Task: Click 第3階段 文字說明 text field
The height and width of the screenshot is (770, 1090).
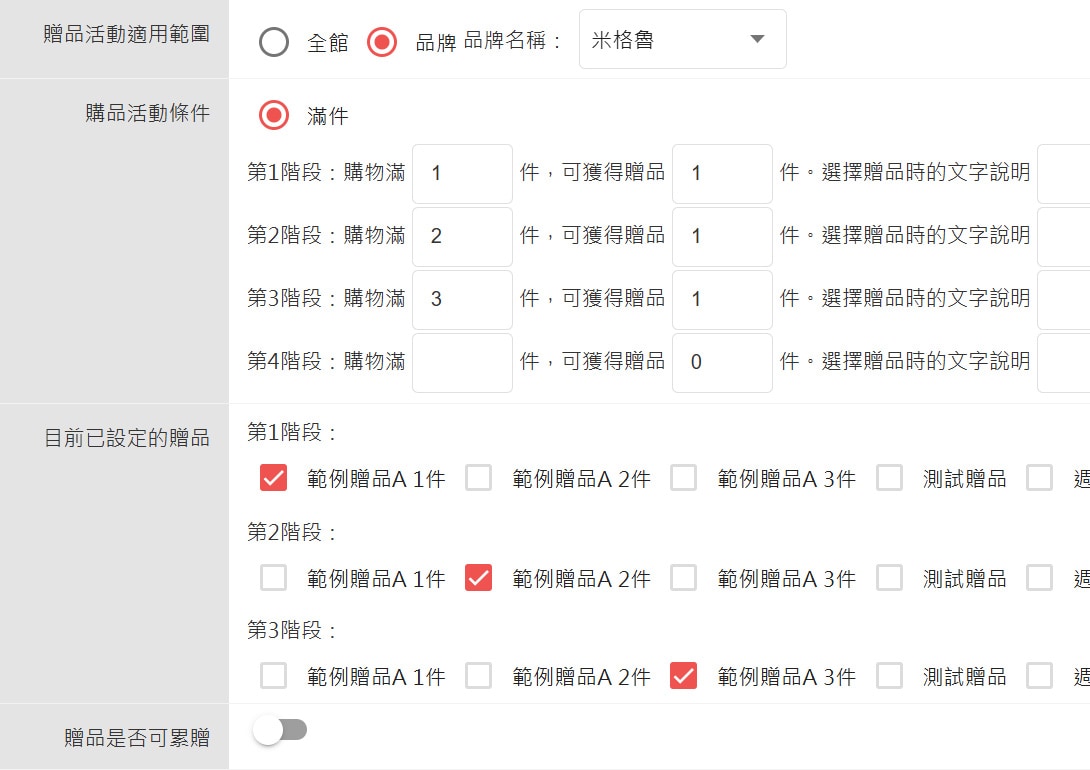Action: [x=1064, y=300]
